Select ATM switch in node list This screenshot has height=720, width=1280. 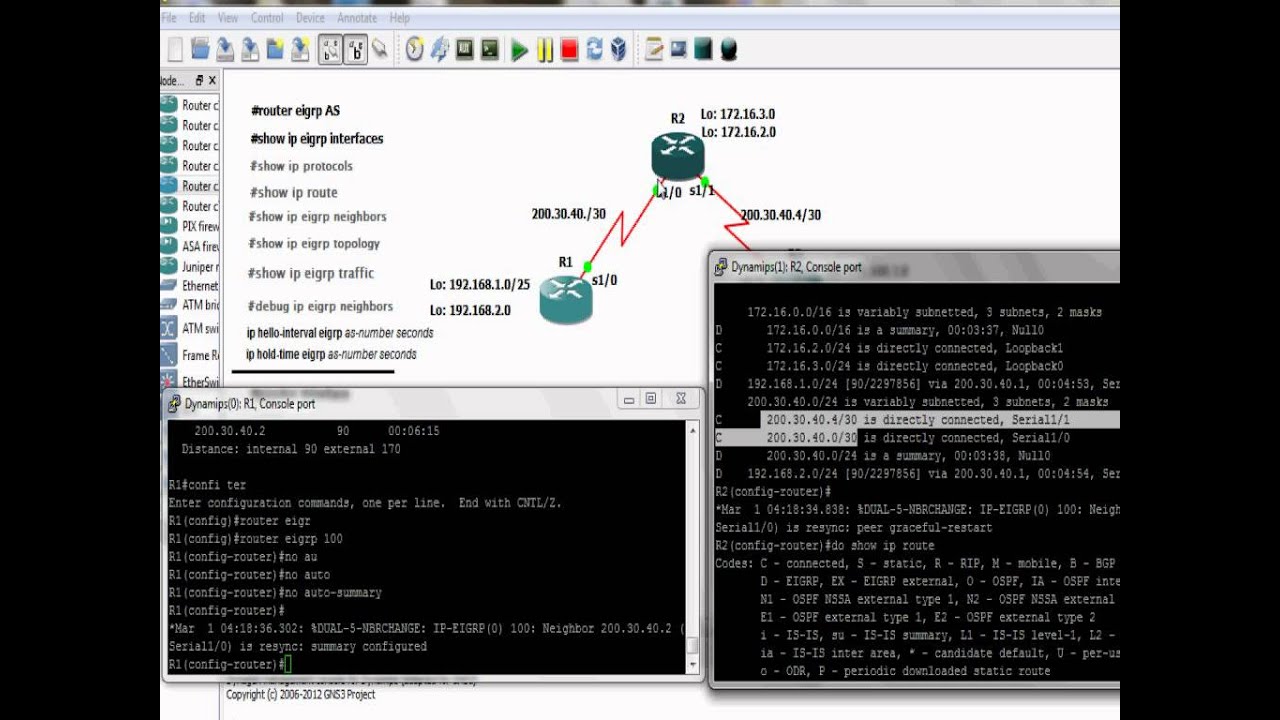tap(190, 328)
